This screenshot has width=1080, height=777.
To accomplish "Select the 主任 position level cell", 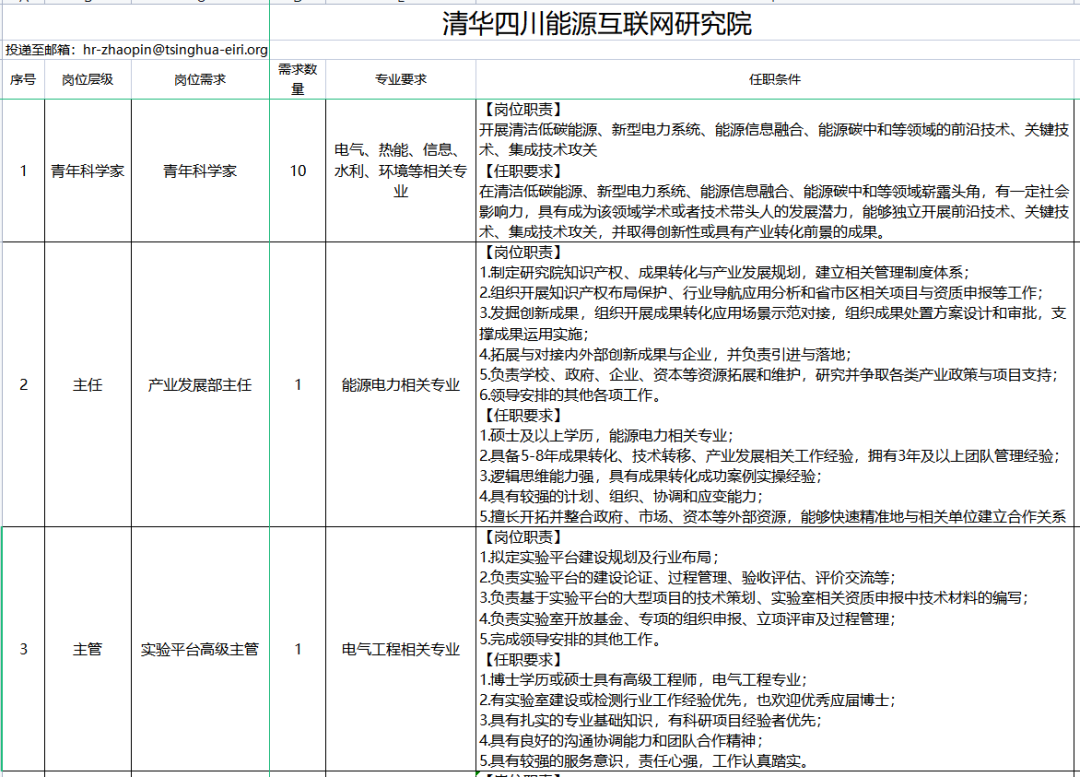I will (x=88, y=385).
